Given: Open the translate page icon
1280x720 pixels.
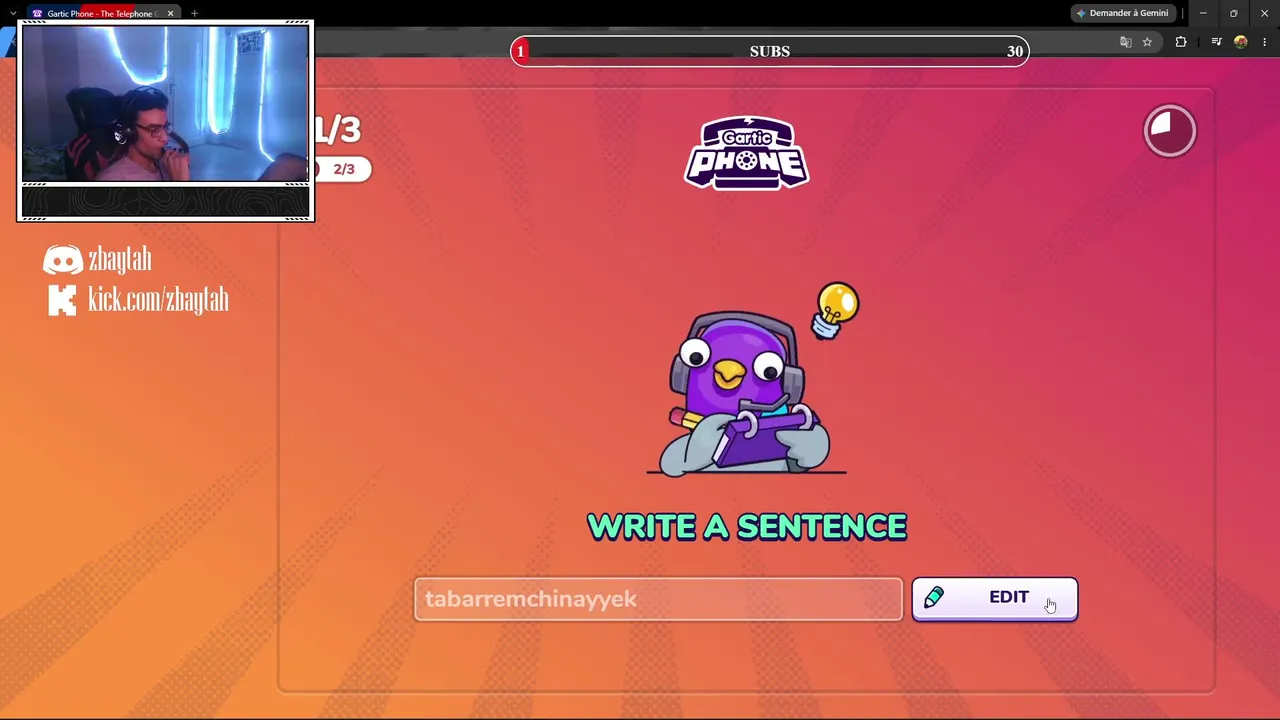Looking at the screenshot, I should 1125,42.
